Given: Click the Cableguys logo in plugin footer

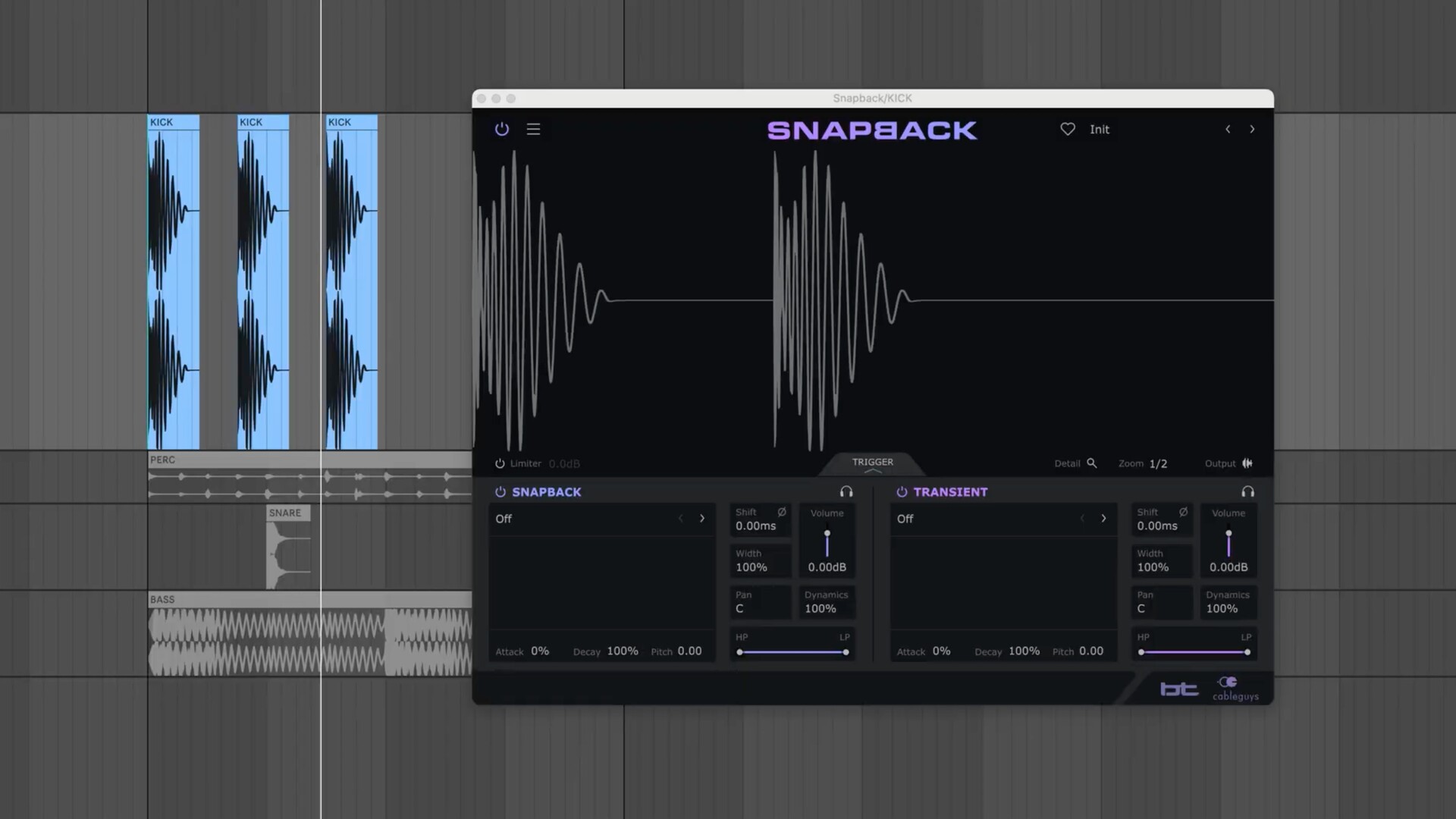Looking at the screenshot, I should click(x=1235, y=689).
